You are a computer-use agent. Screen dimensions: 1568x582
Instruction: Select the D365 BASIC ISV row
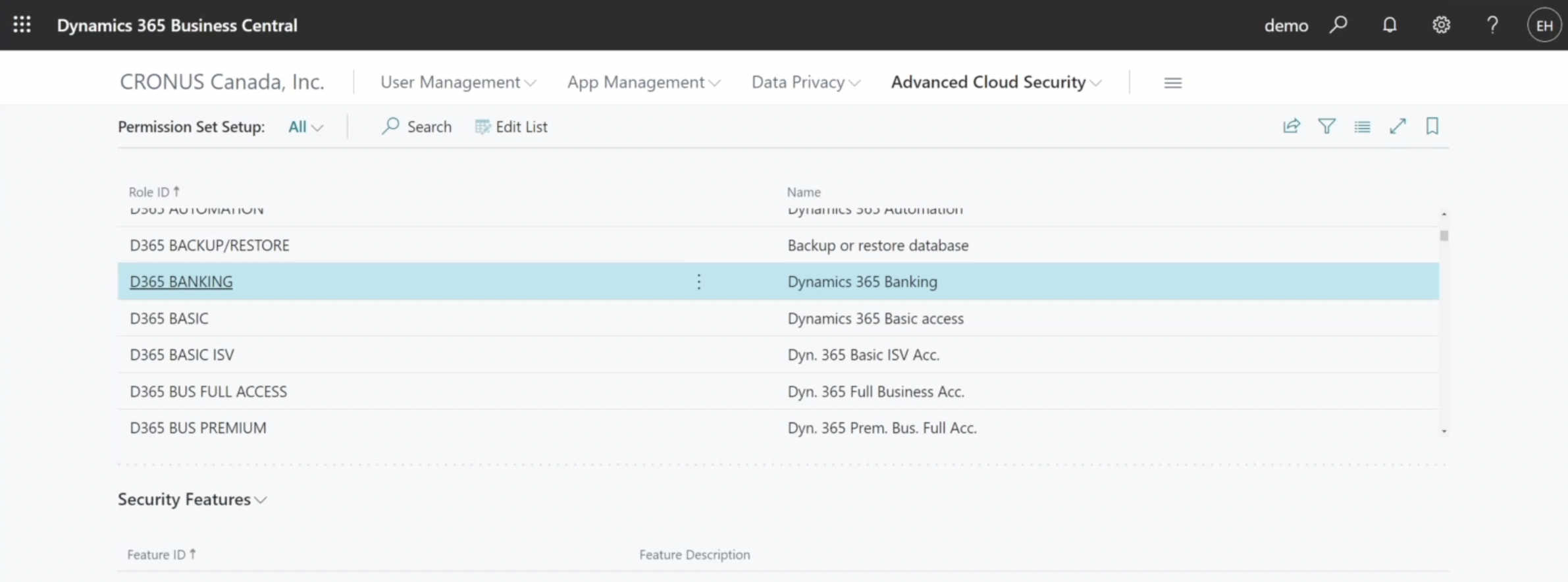(778, 354)
